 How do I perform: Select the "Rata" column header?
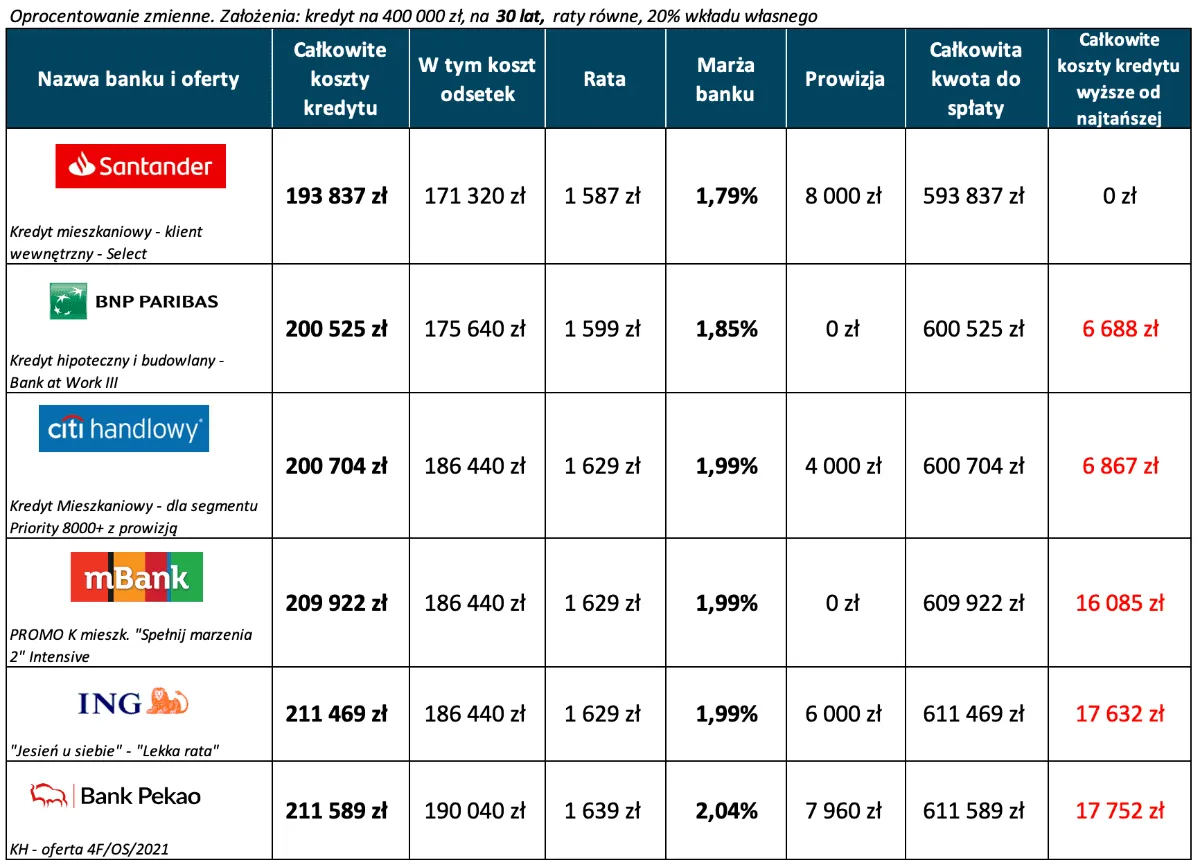(x=604, y=79)
